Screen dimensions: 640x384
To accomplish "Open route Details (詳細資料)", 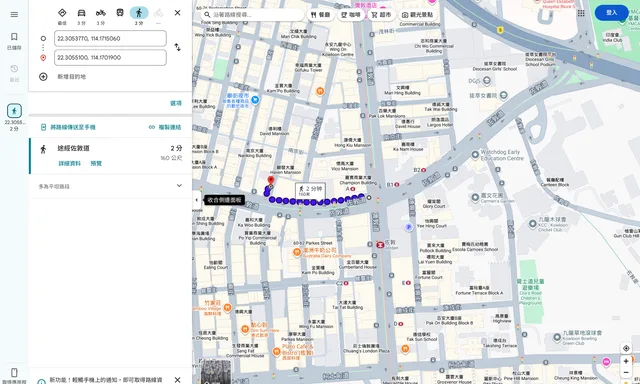I will (69, 163).
